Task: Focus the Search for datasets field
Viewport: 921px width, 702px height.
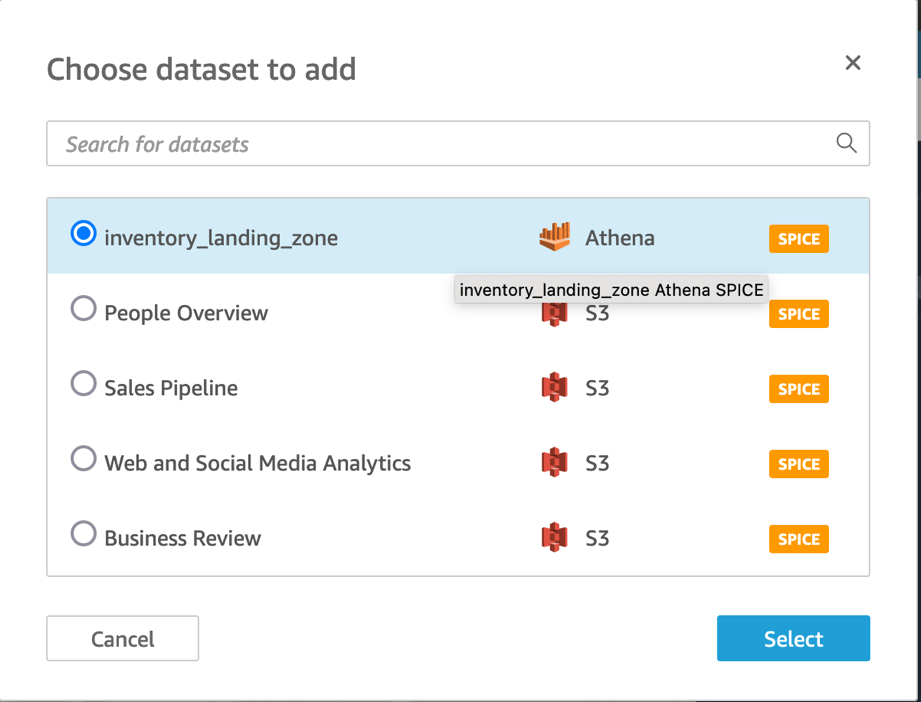Action: 440,144
